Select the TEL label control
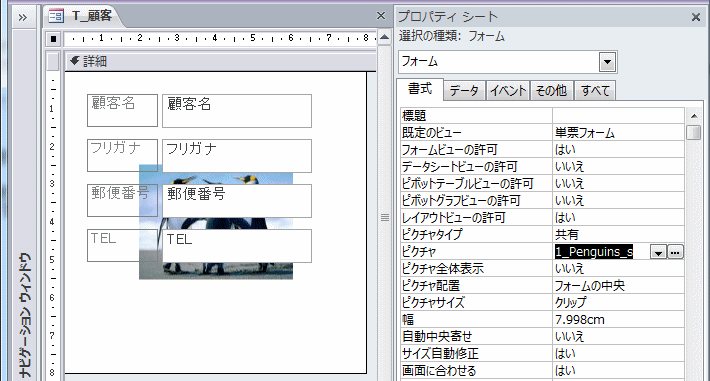Screen dimensions: 710x381 [122, 245]
